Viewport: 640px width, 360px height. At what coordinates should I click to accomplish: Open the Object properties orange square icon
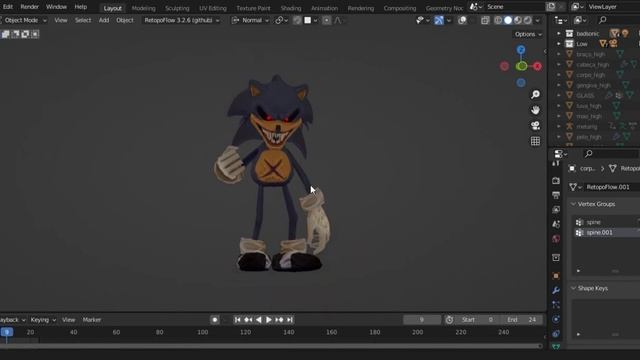point(556,276)
